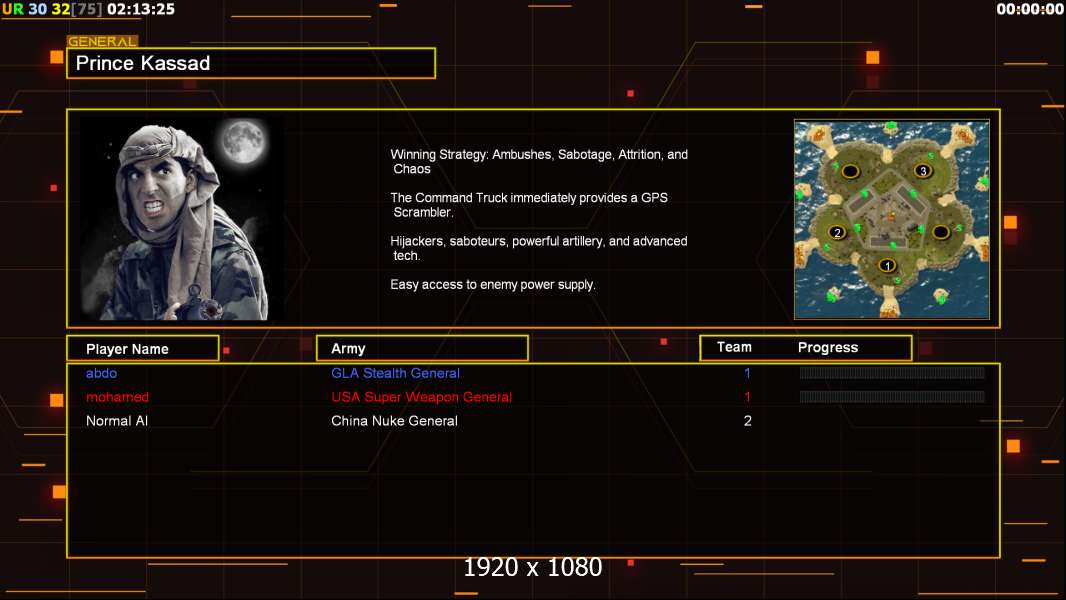Click the island map preview thumbnail
The image size is (1066, 600).
891,219
